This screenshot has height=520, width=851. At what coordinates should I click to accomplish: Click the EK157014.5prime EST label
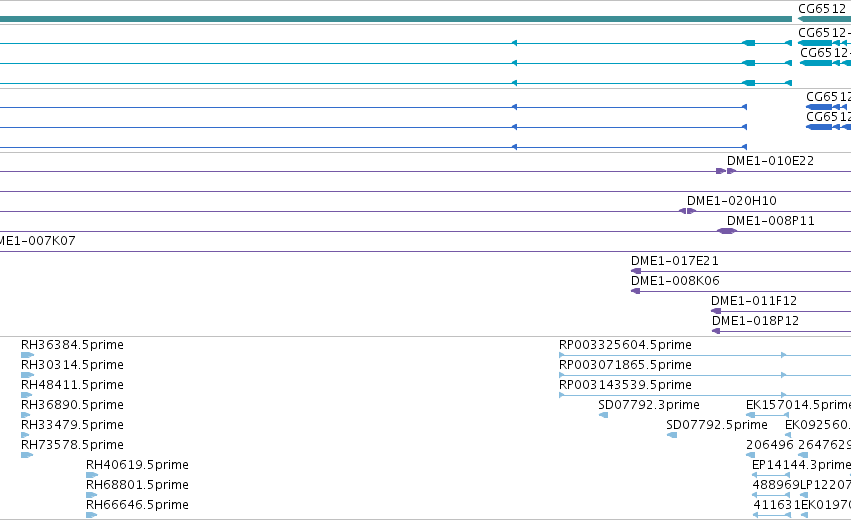pos(798,405)
